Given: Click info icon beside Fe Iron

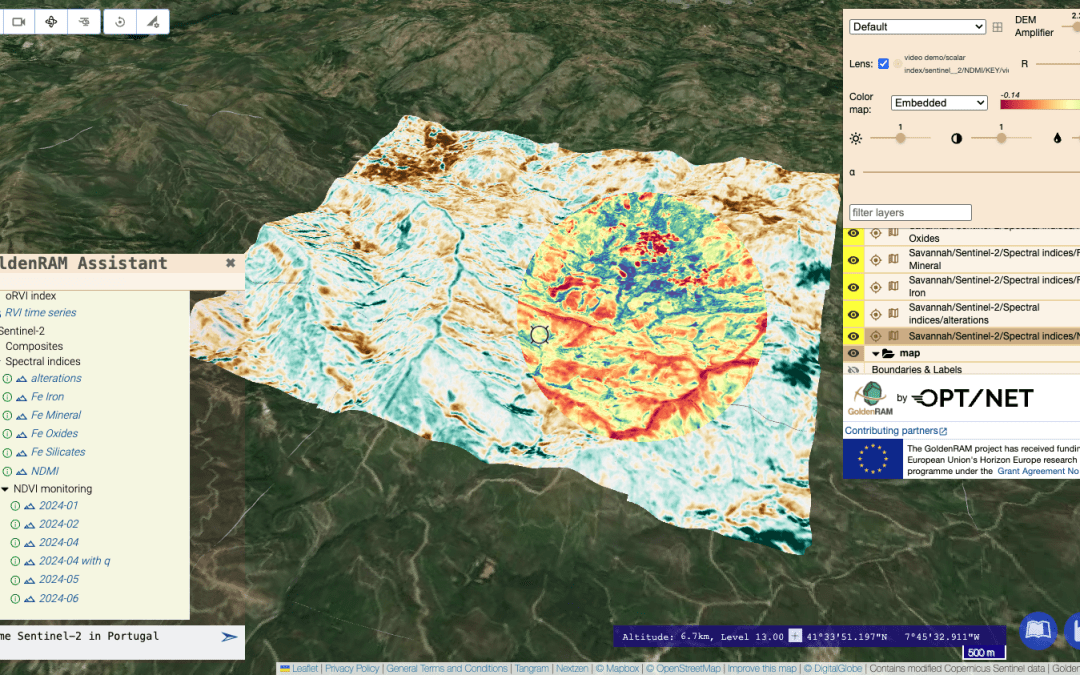Looking at the screenshot, I should [7, 397].
